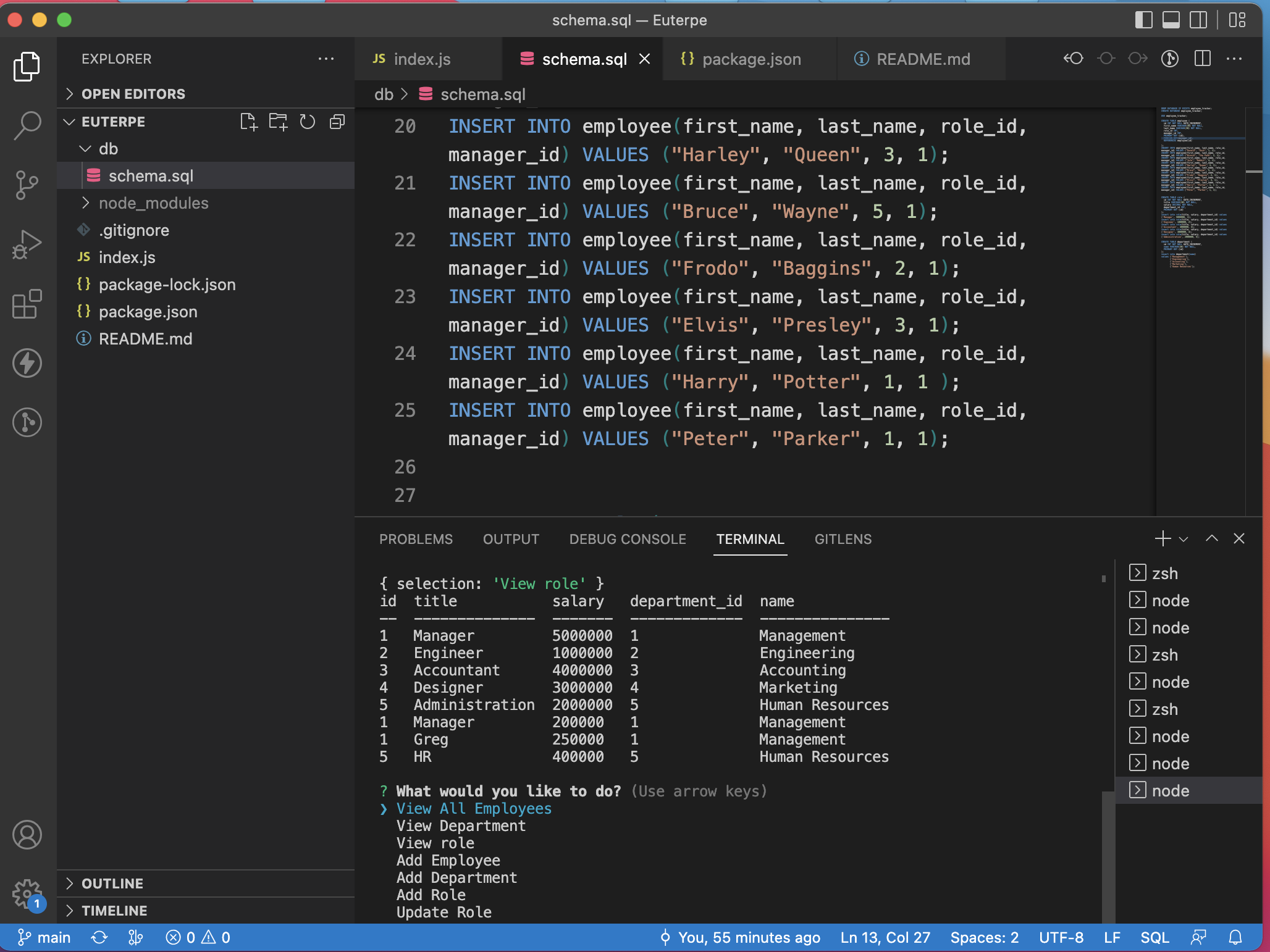Select the View All Employees option
This screenshot has height=952, width=1270.
click(474, 809)
